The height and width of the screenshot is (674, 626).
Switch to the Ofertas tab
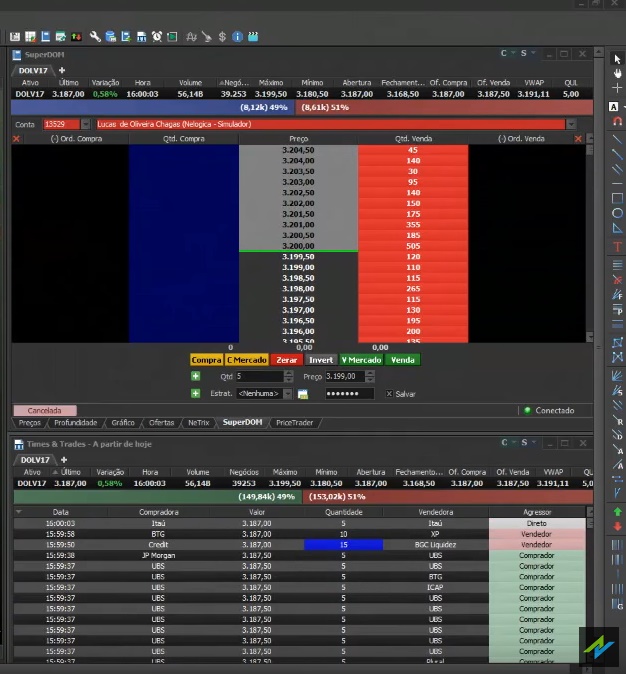(161, 423)
